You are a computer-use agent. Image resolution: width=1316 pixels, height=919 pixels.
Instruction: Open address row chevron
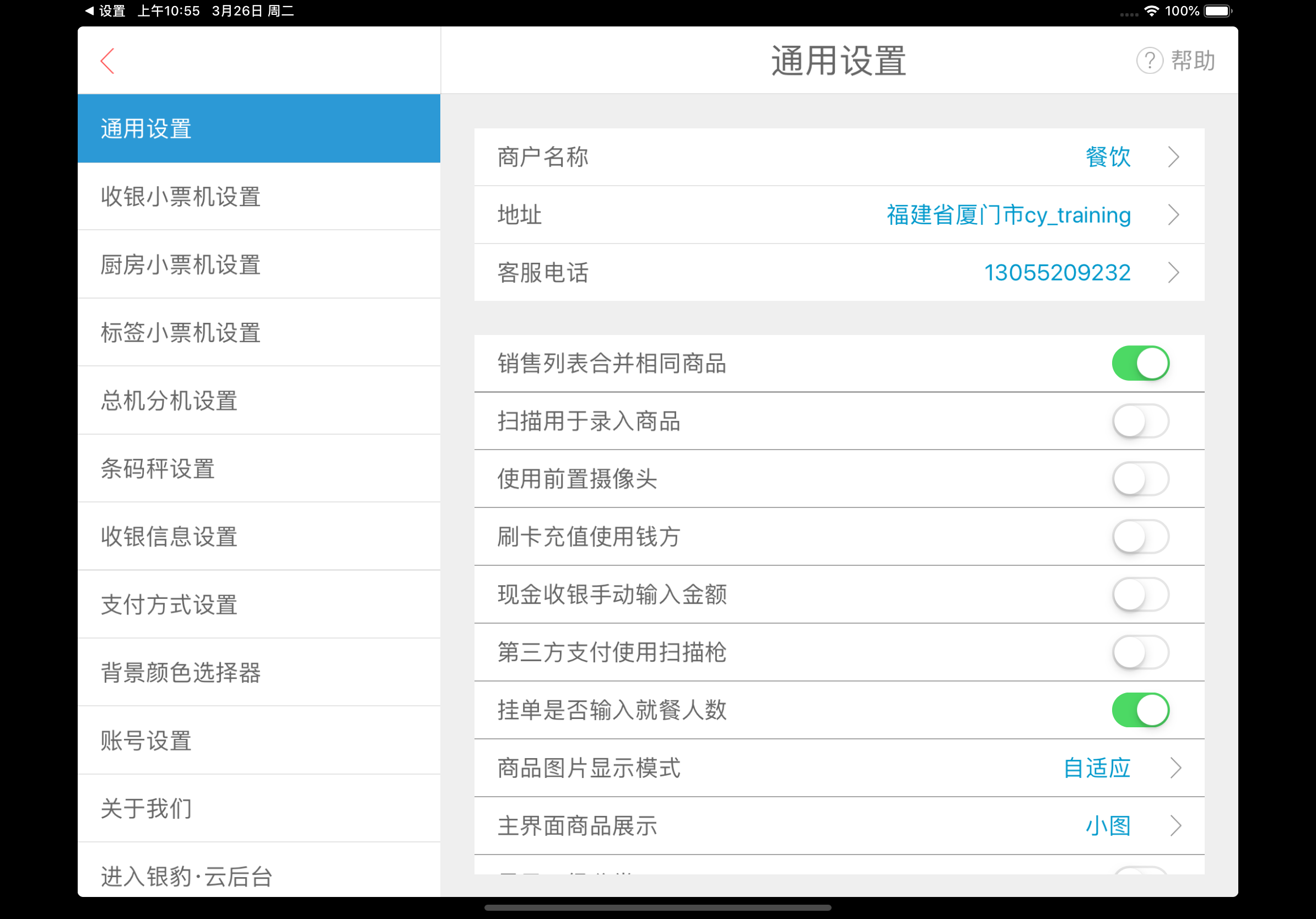pos(1173,215)
